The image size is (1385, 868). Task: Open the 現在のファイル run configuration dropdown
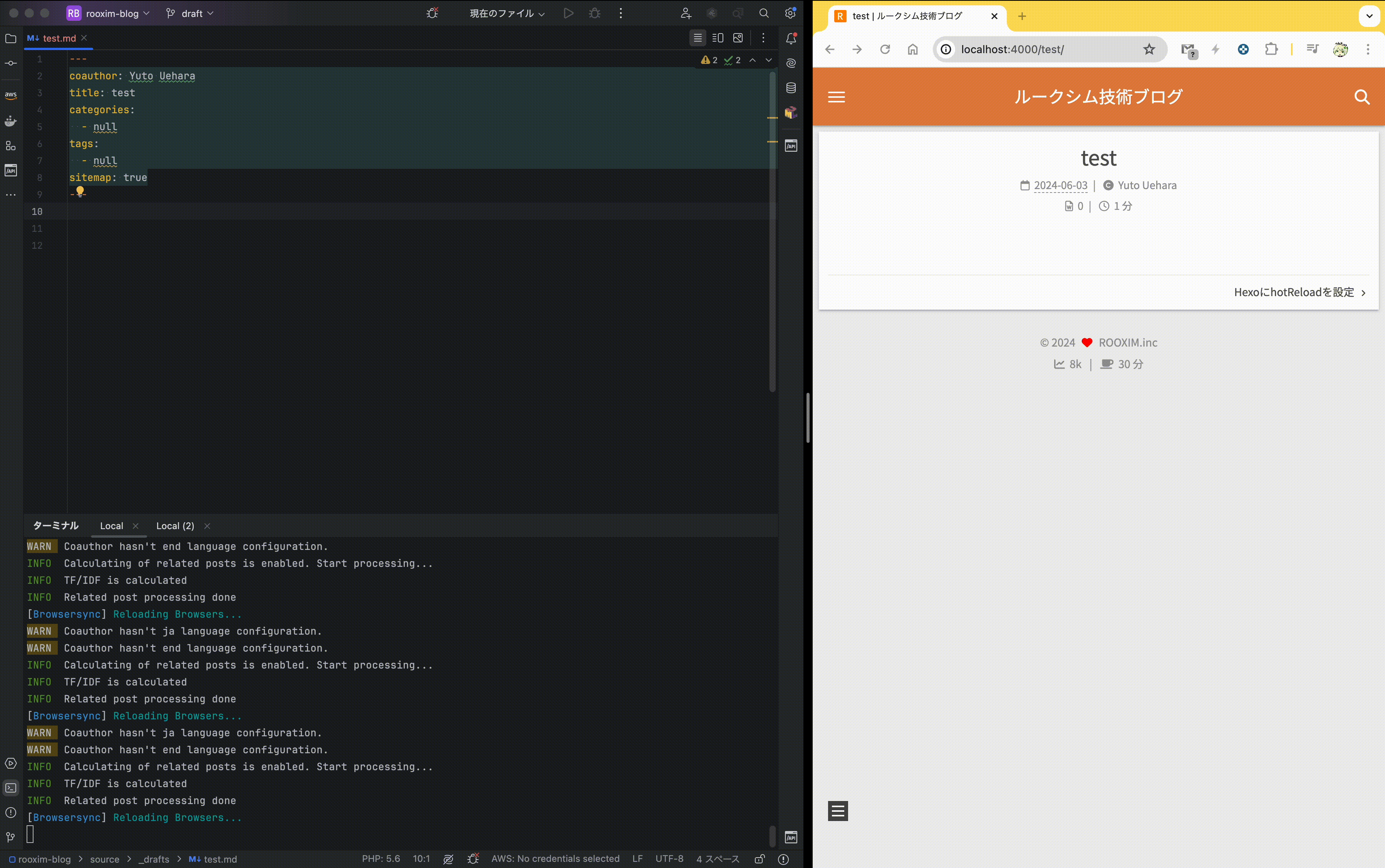tap(507, 13)
